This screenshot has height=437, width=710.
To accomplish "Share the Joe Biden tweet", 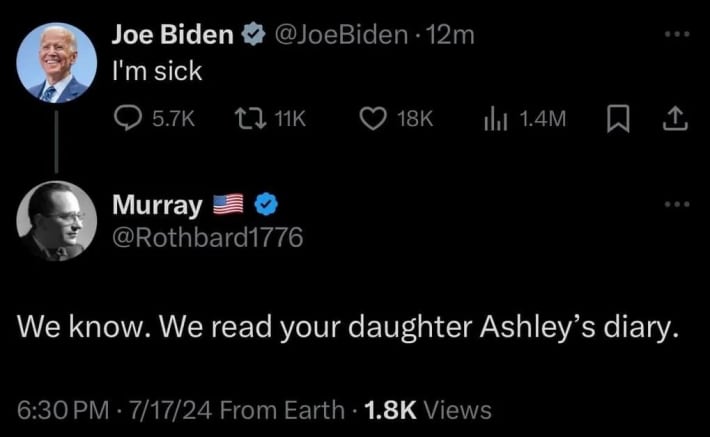I will coord(676,119).
